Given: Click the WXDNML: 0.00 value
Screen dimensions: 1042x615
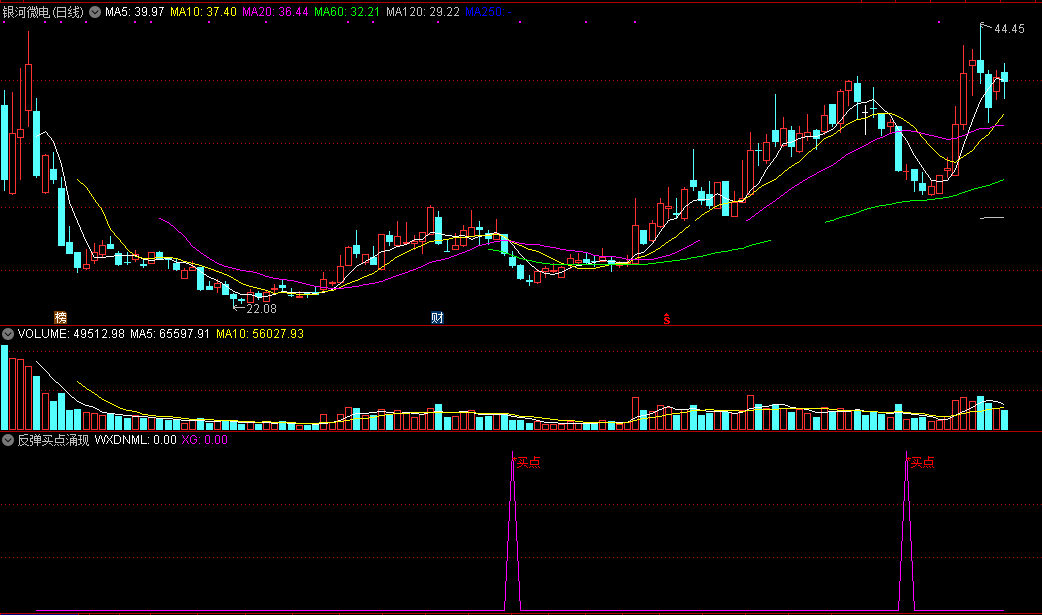Looking at the screenshot, I should pos(136,439).
